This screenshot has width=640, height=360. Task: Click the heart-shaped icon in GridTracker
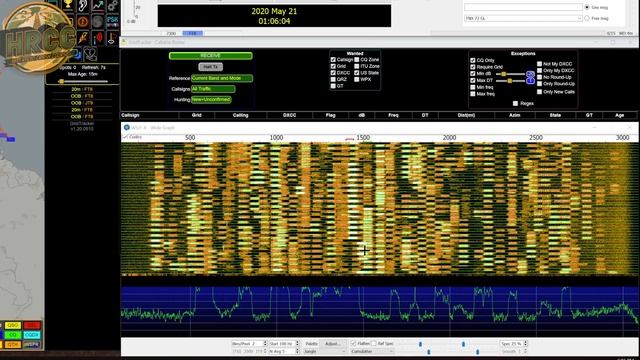pyautogui.click(x=90, y=54)
